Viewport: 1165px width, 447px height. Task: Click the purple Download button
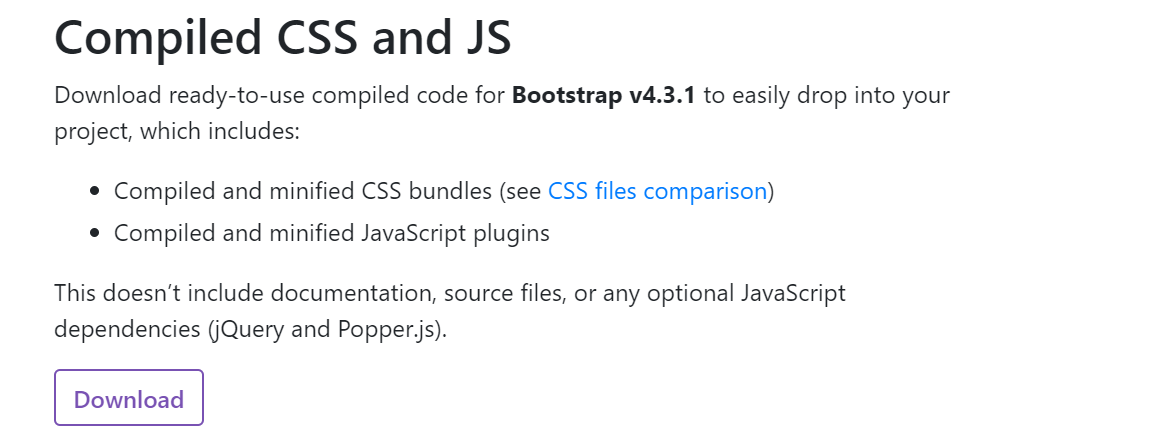(x=129, y=398)
